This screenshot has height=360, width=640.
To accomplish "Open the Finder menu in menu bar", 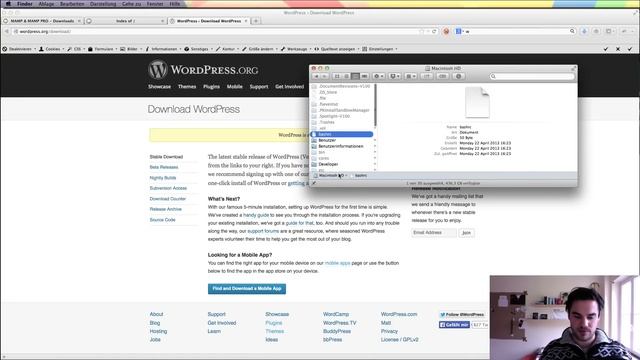I will pyautogui.click(x=24, y=4).
